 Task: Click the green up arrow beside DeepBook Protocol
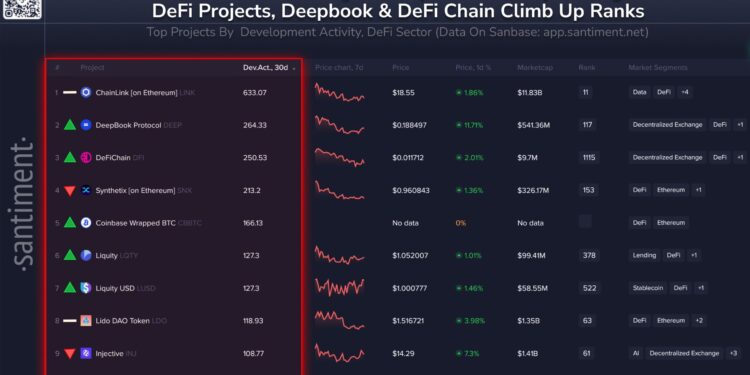click(70, 125)
